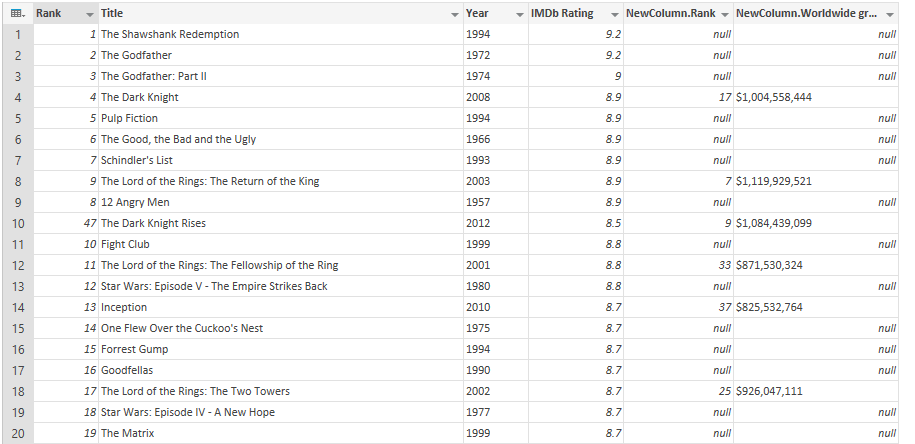The height and width of the screenshot is (444, 915).
Task: Open the NewColumn.Rank filter dropdown arrow
Action: [x=724, y=14]
